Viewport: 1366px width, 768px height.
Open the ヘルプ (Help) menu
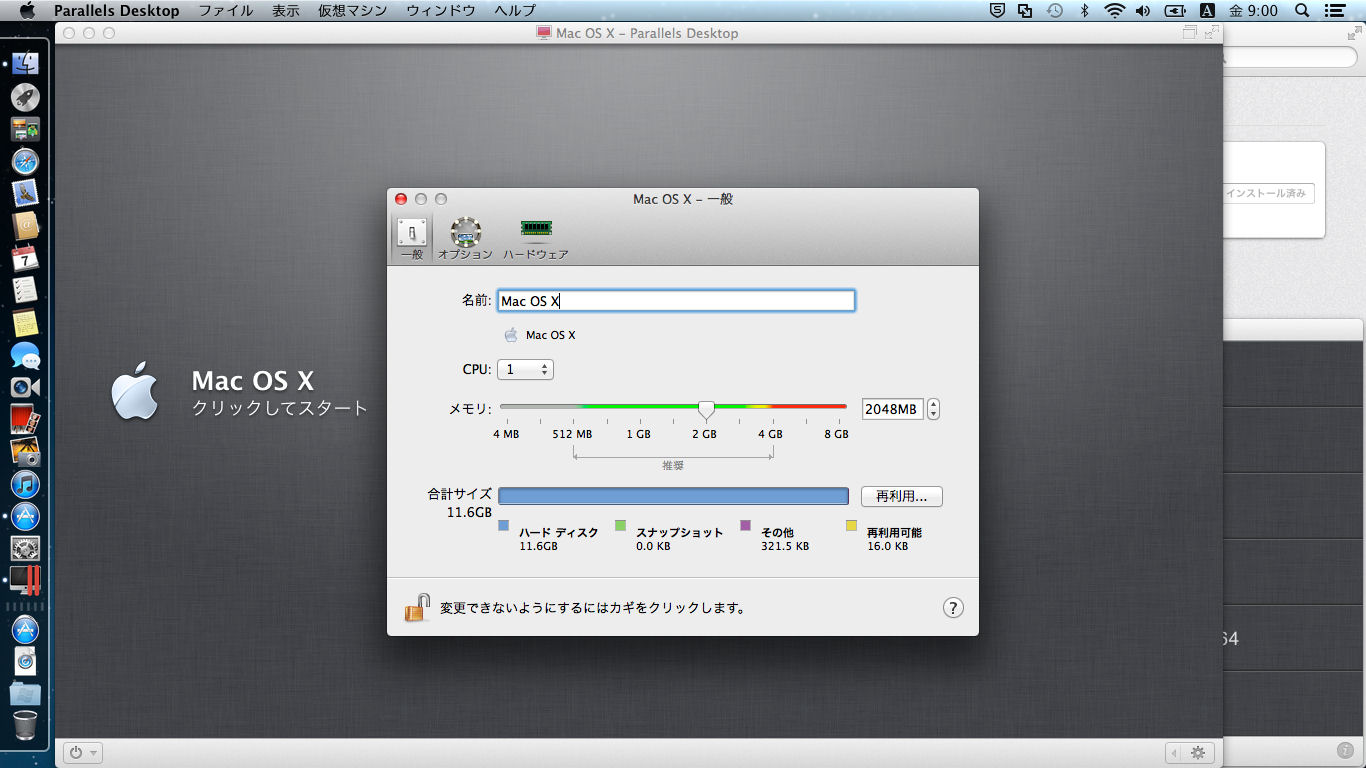pyautogui.click(x=515, y=11)
